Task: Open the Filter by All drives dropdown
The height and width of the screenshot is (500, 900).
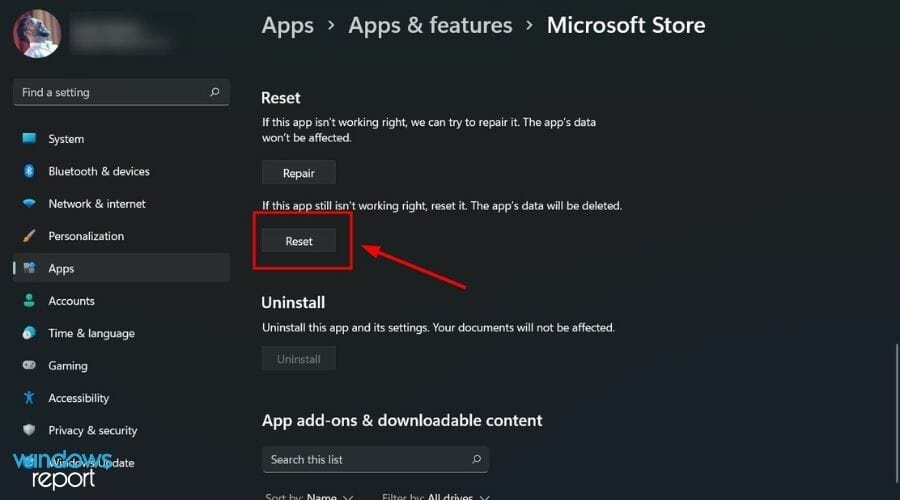Action: (x=436, y=497)
